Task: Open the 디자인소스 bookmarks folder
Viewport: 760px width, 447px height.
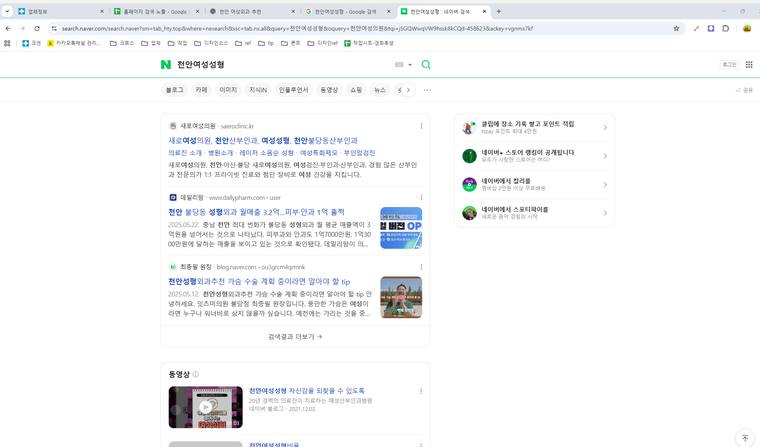Action: pos(211,43)
